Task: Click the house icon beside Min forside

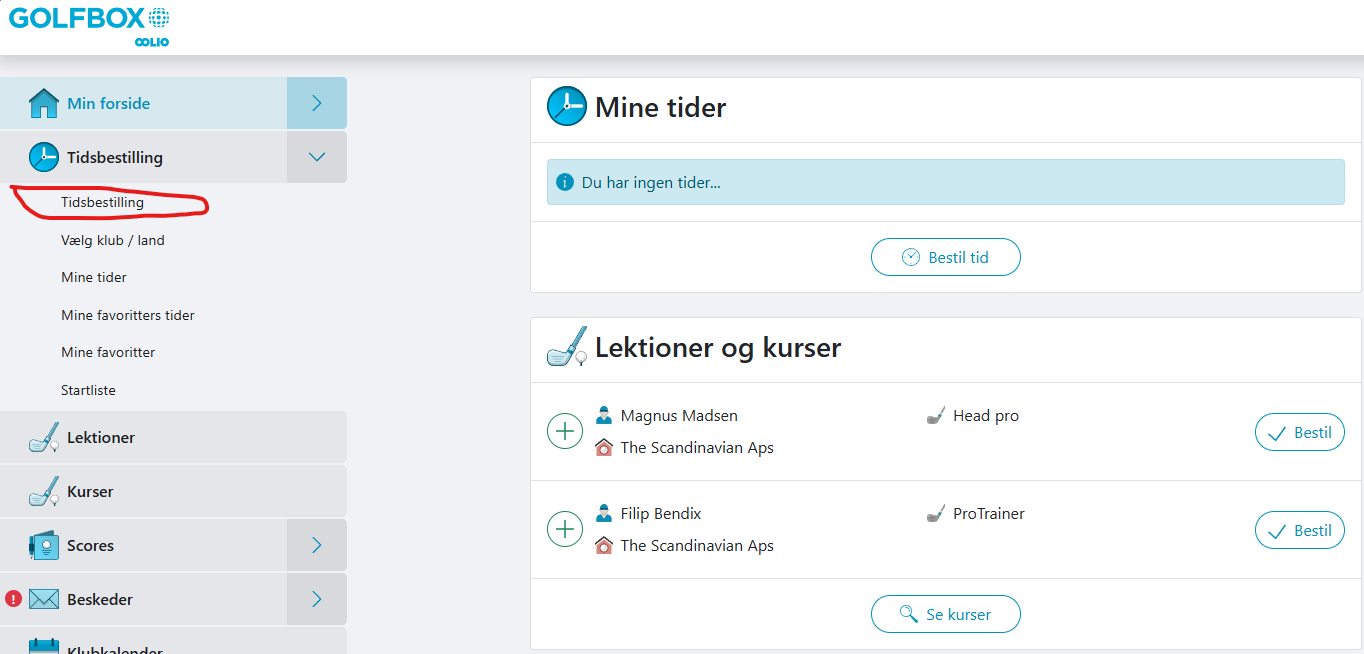Action: [x=44, y=103]
